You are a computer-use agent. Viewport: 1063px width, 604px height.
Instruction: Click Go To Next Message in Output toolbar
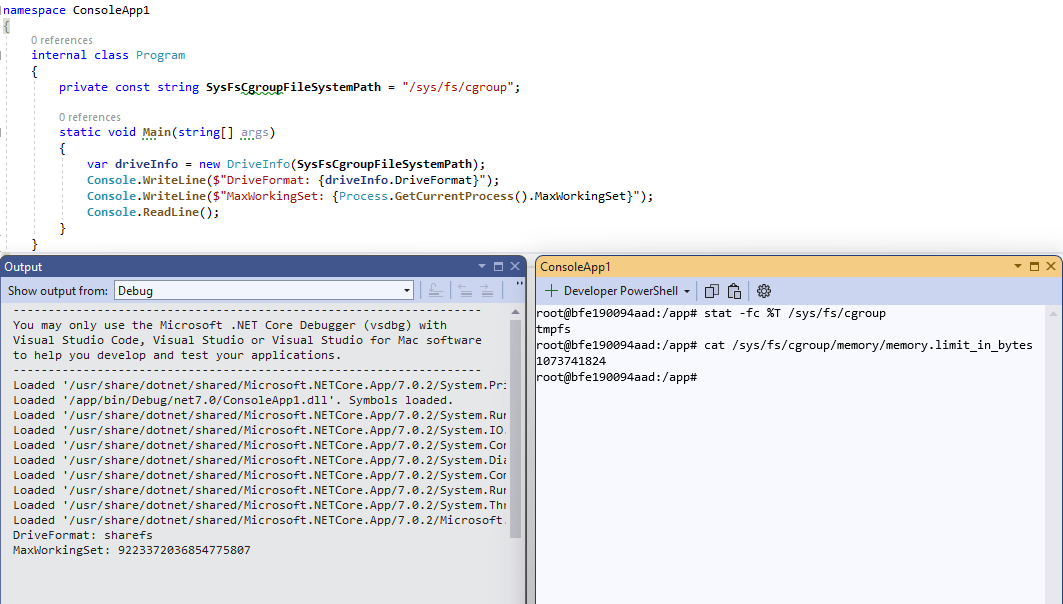[487, 290]
